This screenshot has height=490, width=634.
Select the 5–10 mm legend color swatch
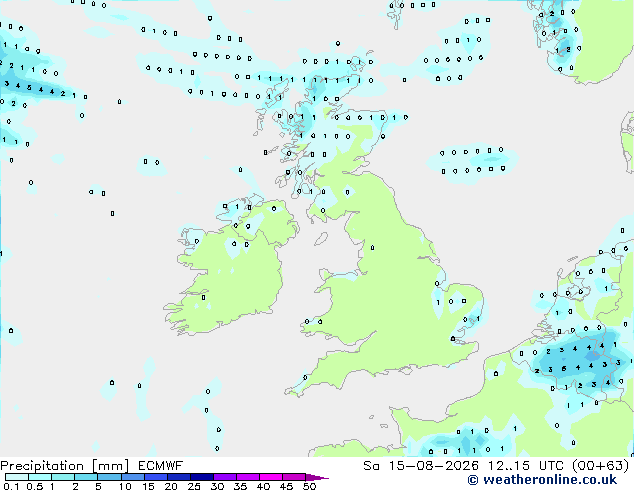109,477
